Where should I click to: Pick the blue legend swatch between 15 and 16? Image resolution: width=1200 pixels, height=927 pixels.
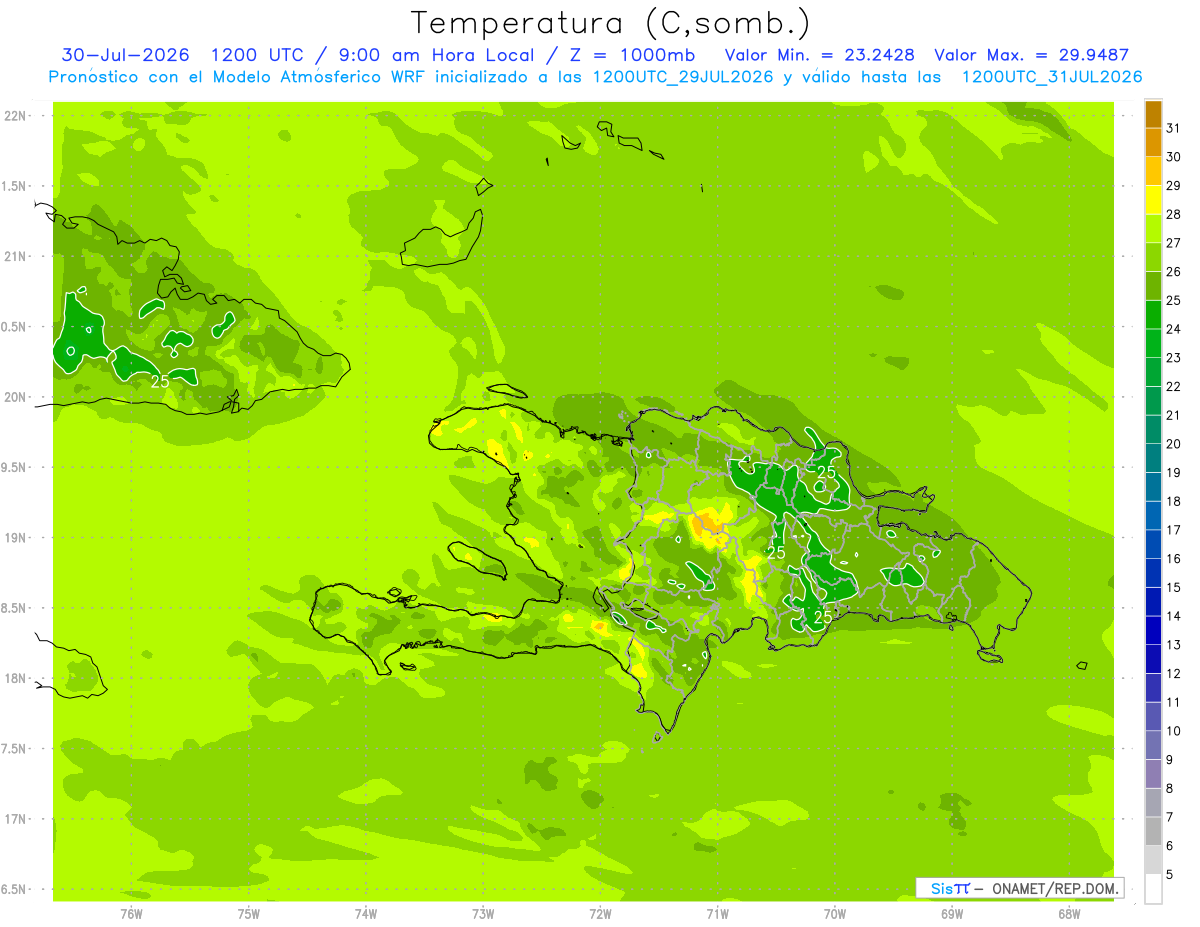(x=1153, y=573)
